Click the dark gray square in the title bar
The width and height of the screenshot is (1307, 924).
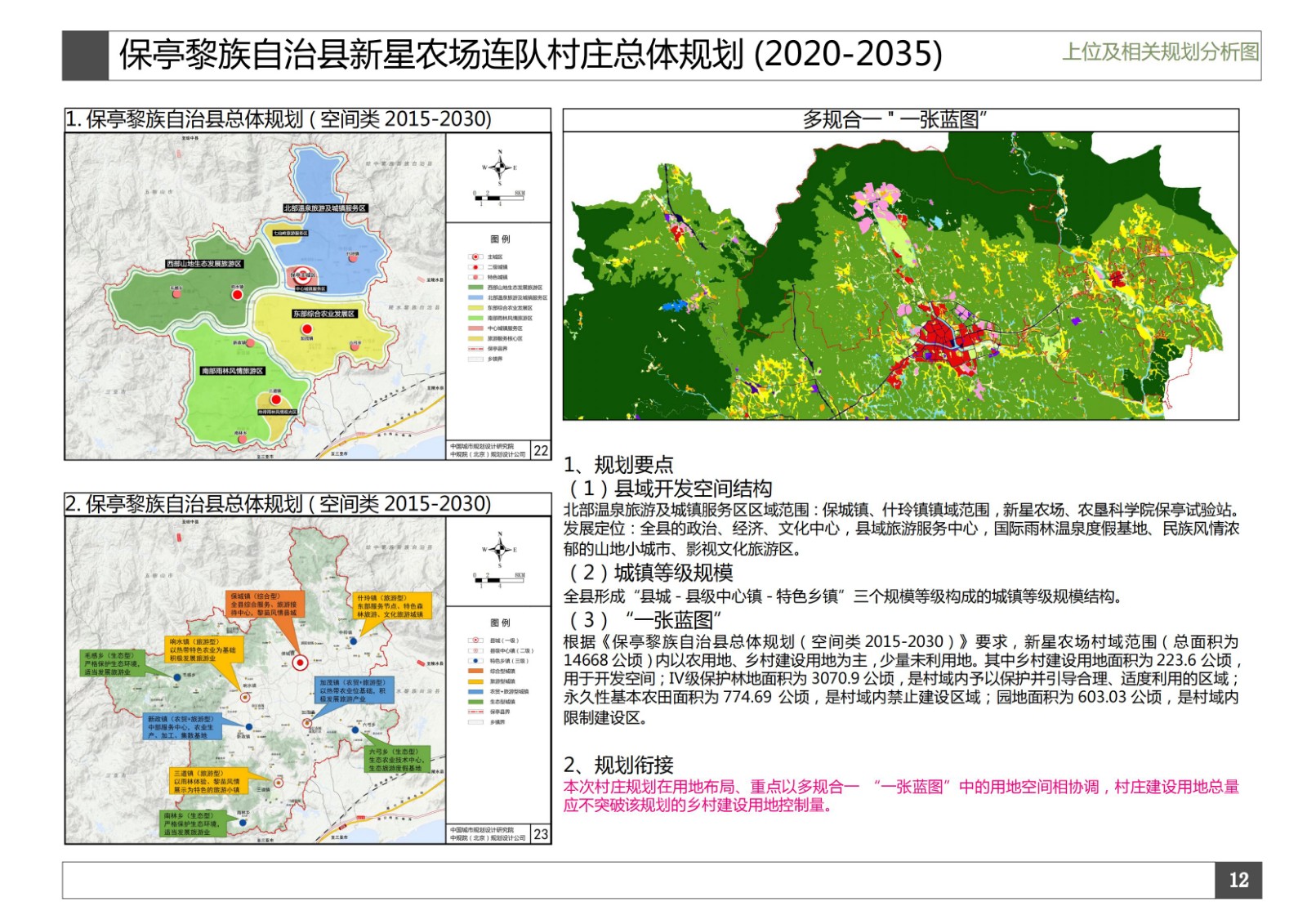[x=85, y=56]
